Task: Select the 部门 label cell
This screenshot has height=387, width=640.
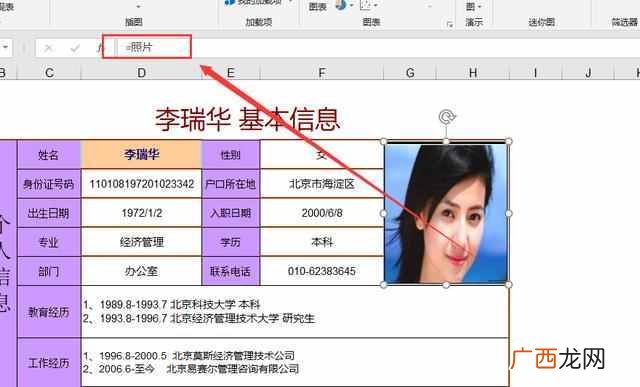Action: coord(49,271)
